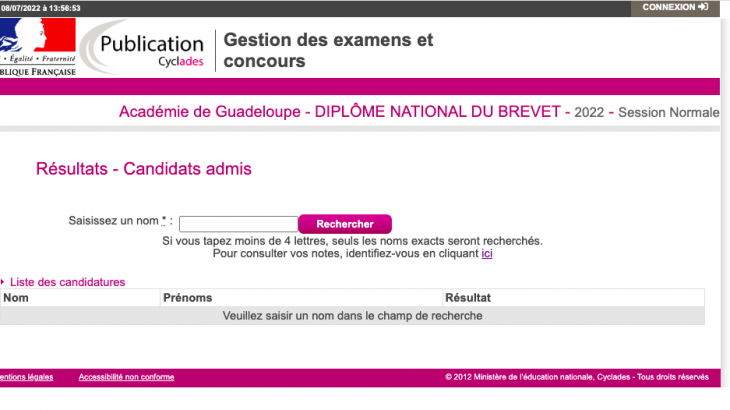
Task: Click the required asterisk after 'Saisissez un nom'
Action: point(164,220)
